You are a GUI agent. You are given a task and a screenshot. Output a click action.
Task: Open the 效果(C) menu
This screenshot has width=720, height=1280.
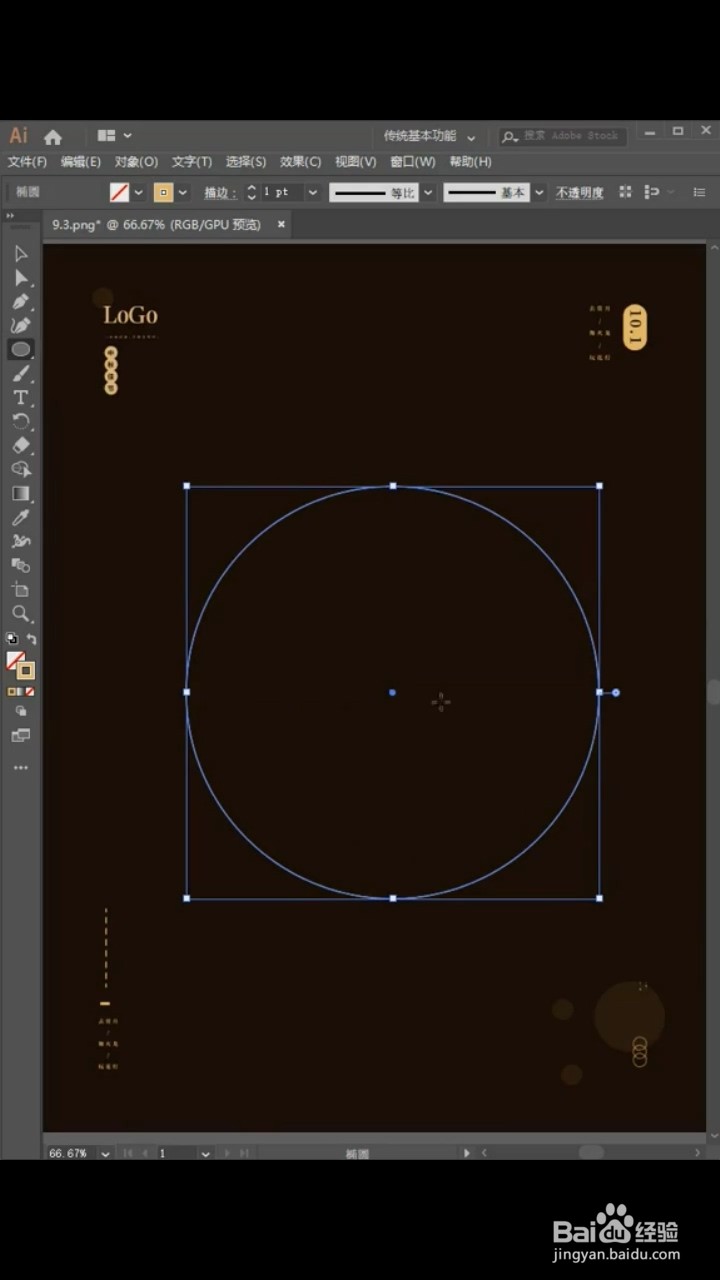coord(300,162)
